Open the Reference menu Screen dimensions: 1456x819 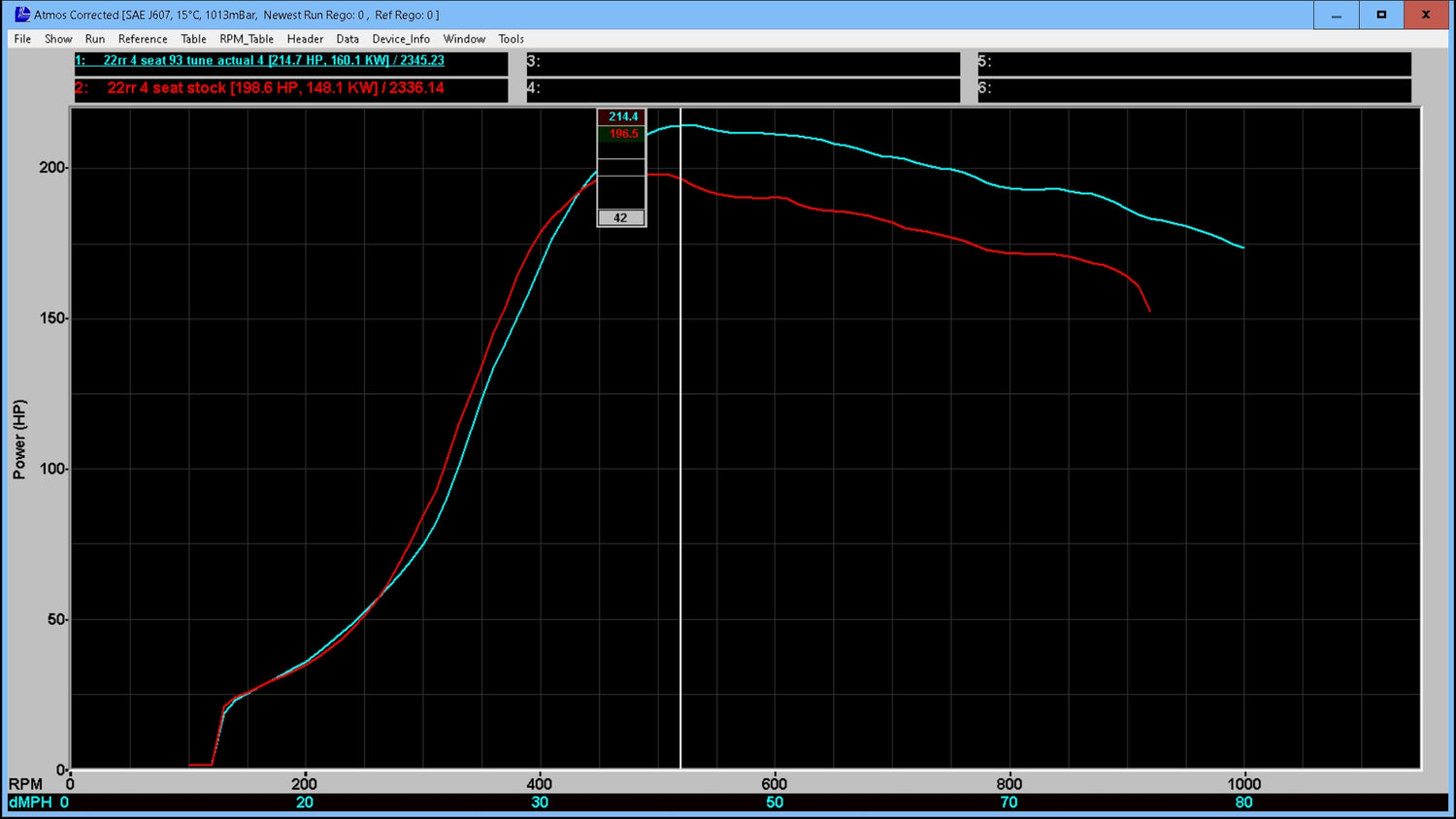tap(143, 39)
